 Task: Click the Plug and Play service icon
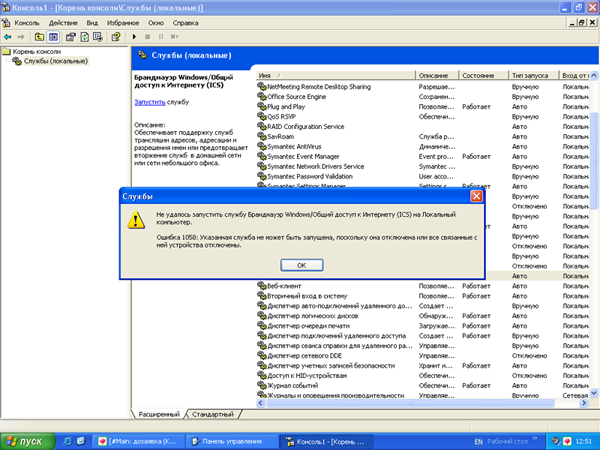coord(262,106)
